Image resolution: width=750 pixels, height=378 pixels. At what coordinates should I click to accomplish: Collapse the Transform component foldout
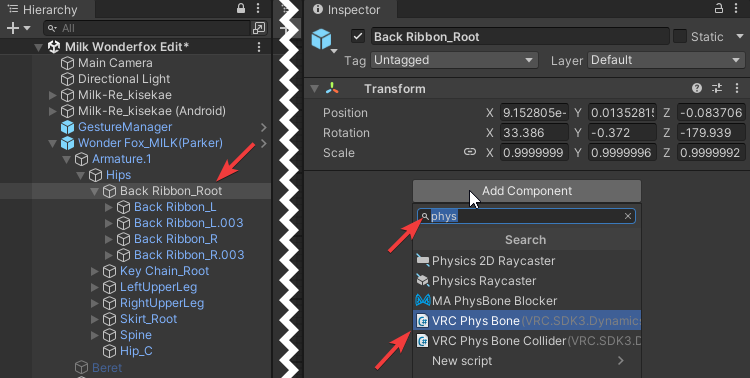click(x=315, y=89)
